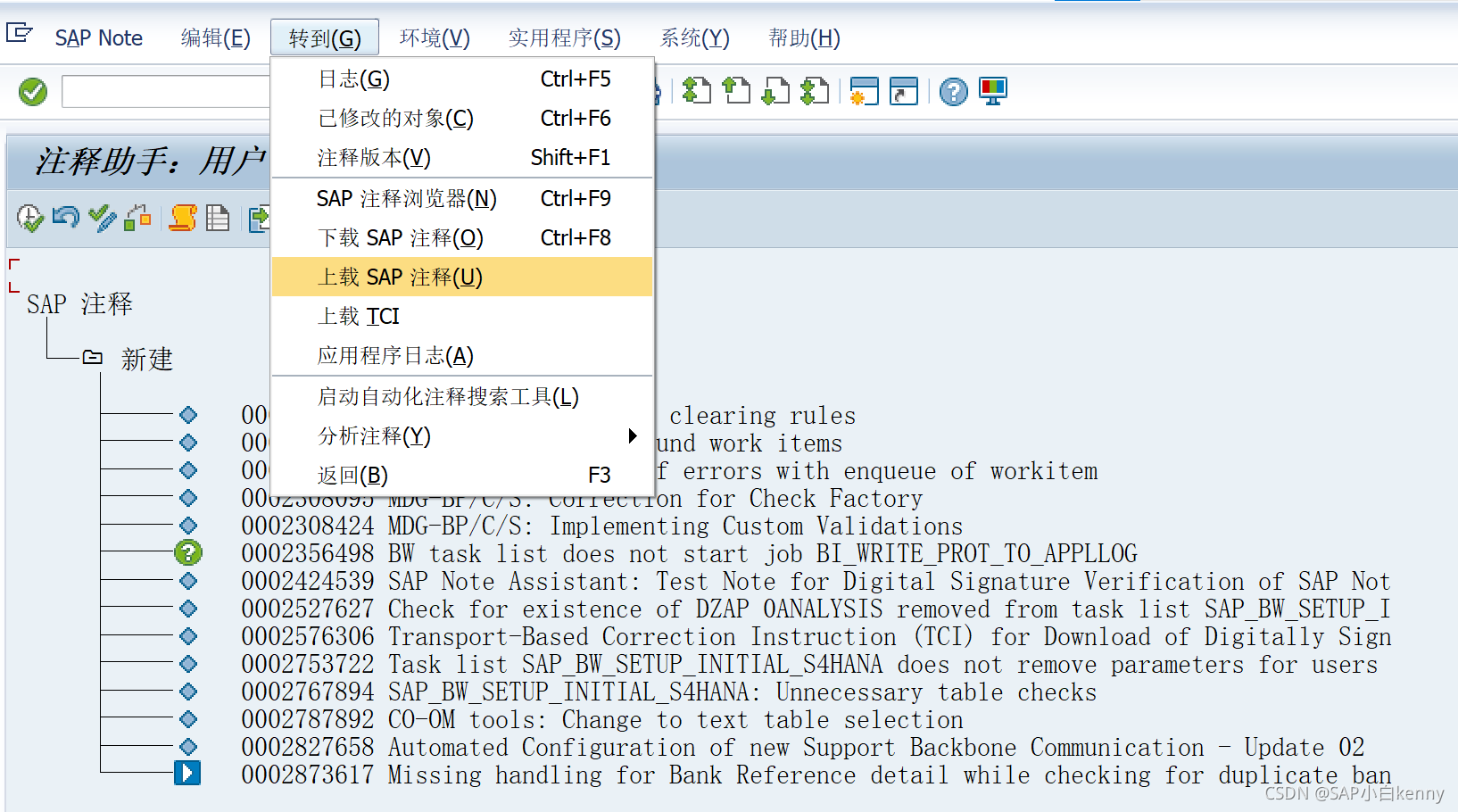This screenshot has width=1458, height=812.
Task: Click the green checkmark Enter icon
Action: [x=33, y=91]
